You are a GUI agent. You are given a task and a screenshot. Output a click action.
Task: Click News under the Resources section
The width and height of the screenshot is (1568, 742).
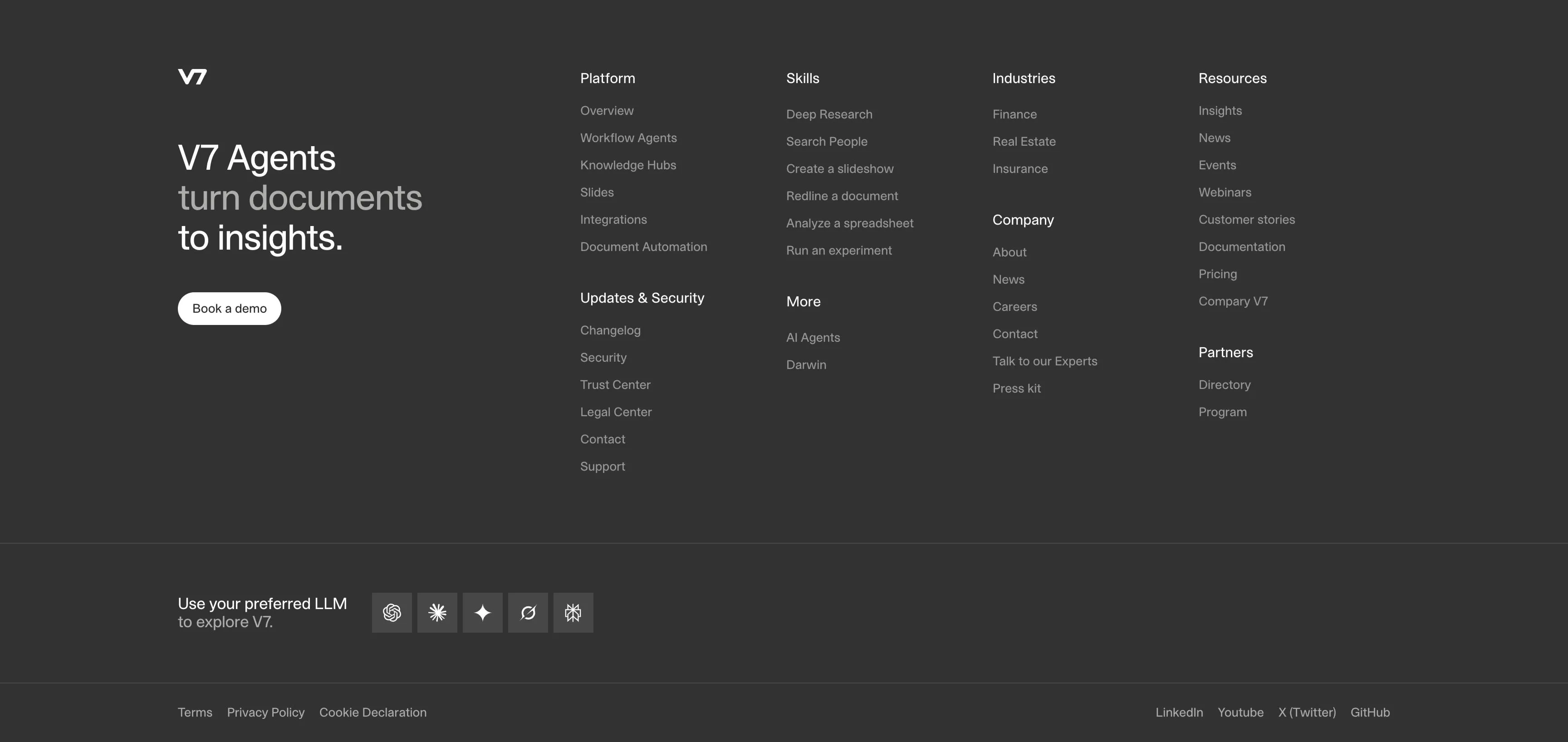[x=1215, y=138]
